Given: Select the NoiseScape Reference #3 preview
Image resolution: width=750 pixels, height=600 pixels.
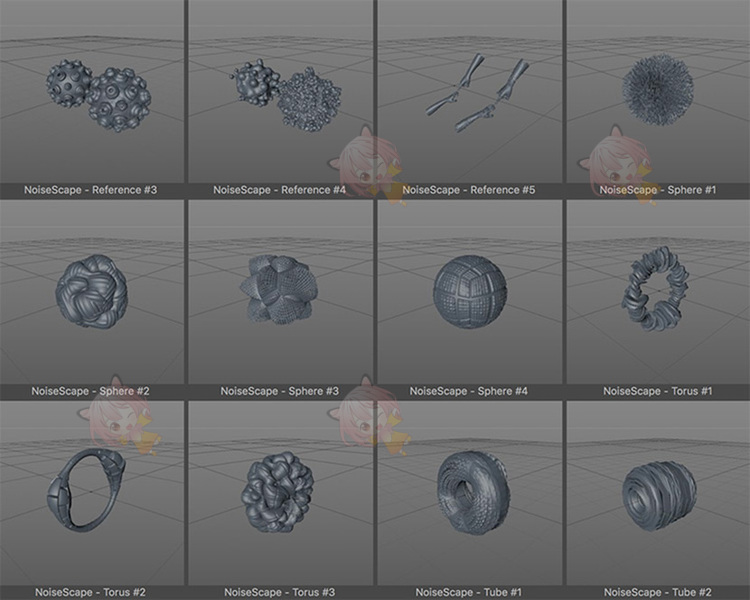Looking at the screenshot, I should pyautogui.click(x=91, y=91).
